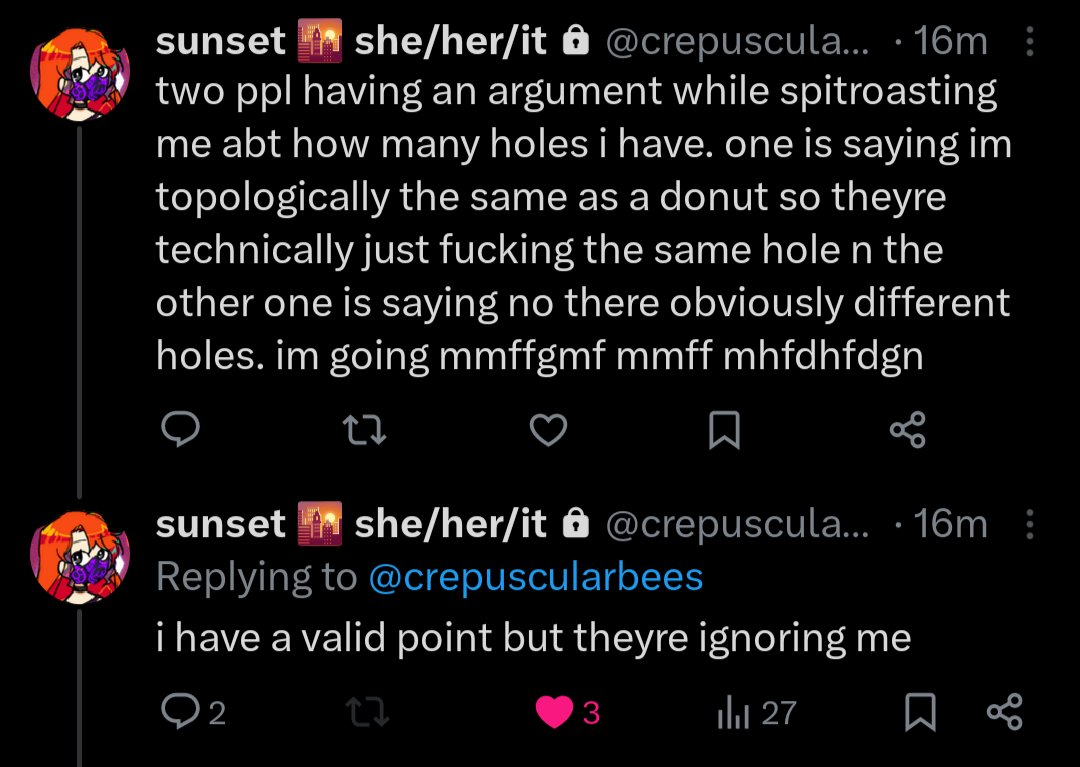Open replies on the second tweet
1080x767 pixels.
pyautogui.click(x=194, y=712)
